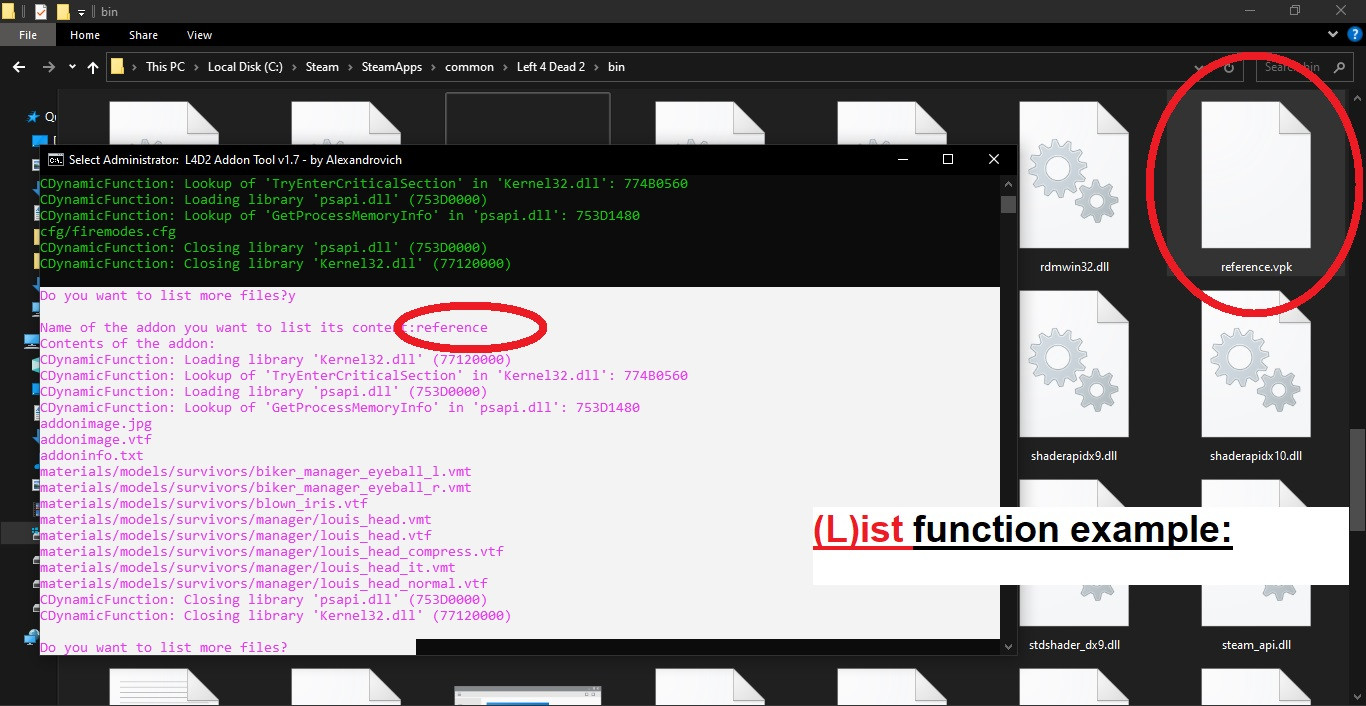Refresh the bin folder view

click(1229, 67)
